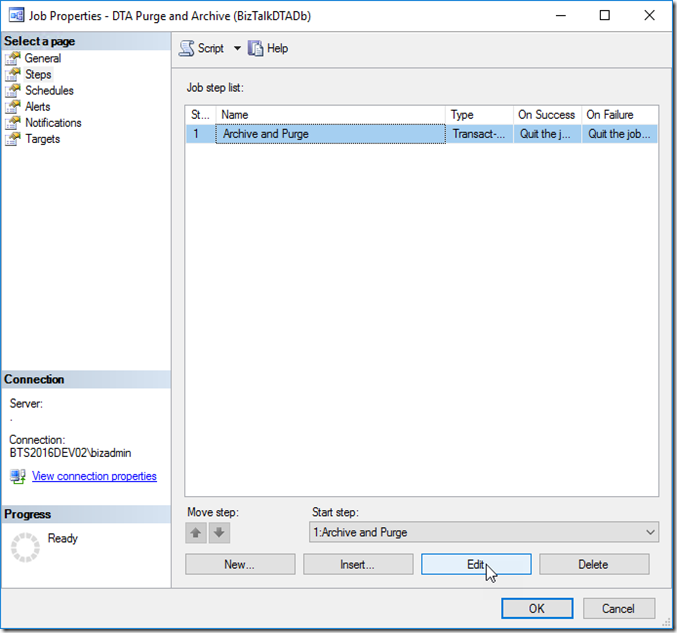Viewport: 677px width, 633px height.
Task: Move step up arrow button
Action: pos(196,533)
